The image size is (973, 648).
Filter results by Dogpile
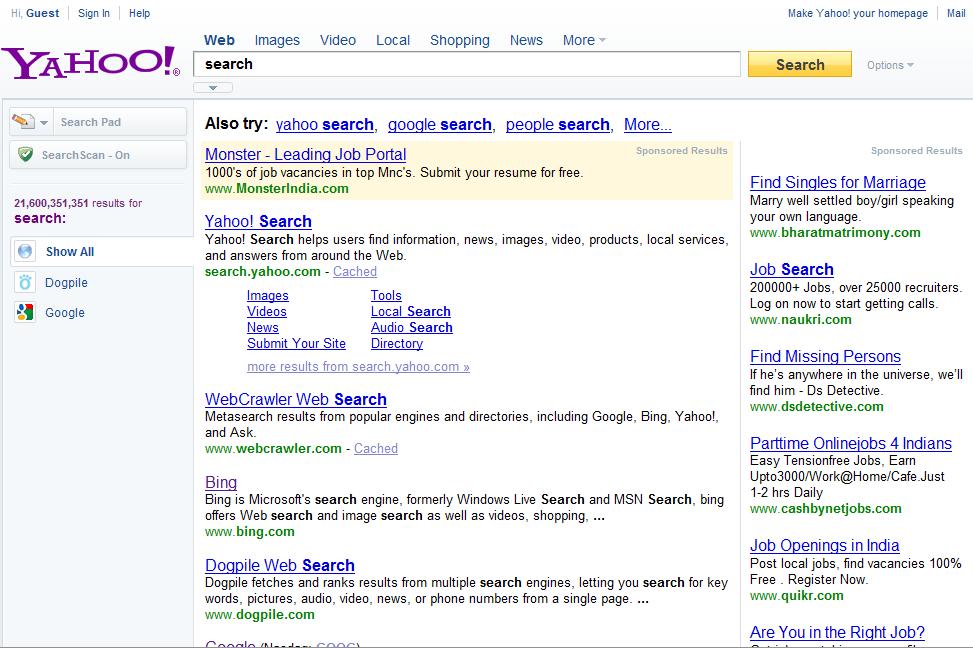click(66, 282)
